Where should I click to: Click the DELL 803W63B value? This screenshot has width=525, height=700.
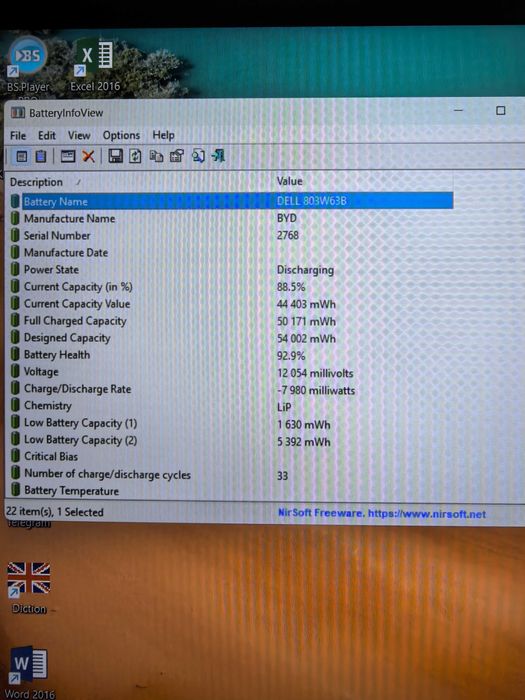click(312, 201)
